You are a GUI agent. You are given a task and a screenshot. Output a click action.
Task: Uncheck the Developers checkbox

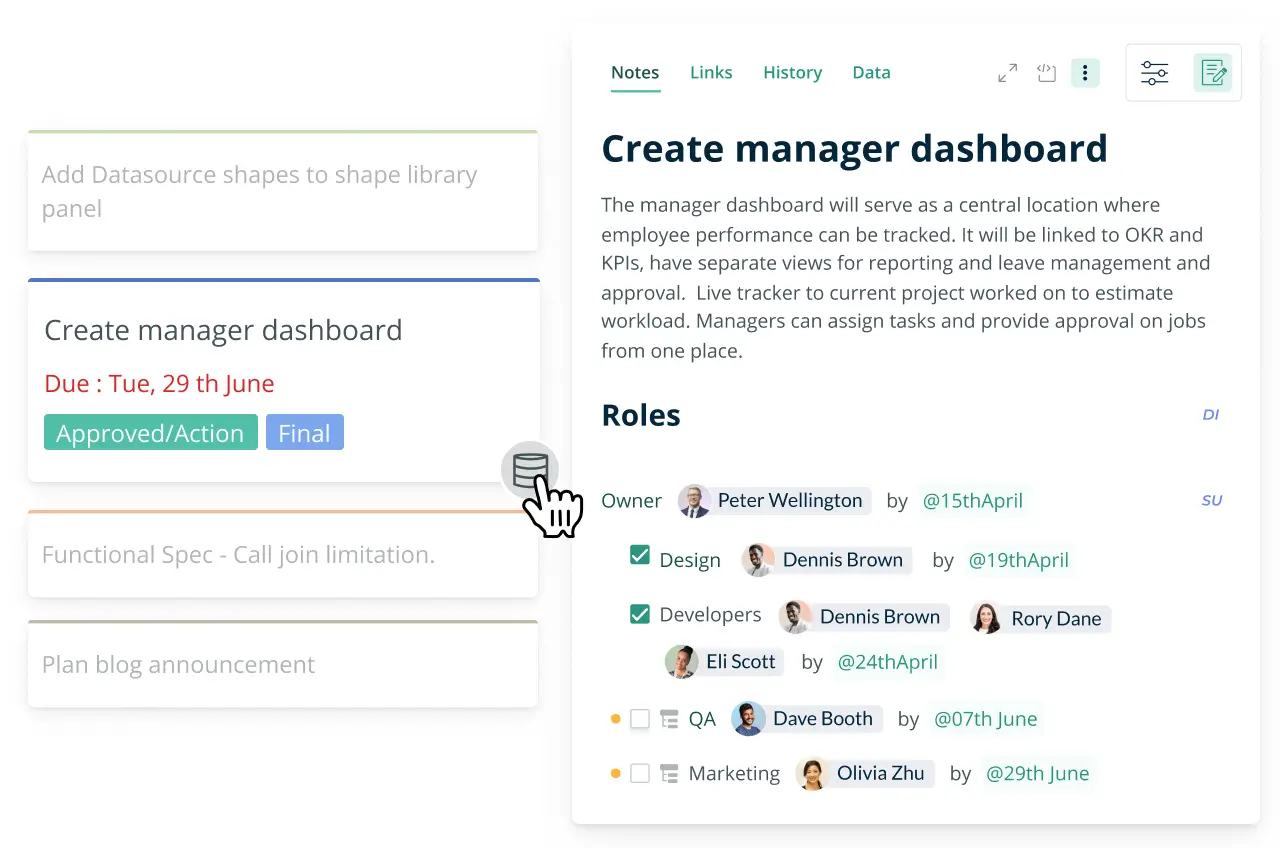click(x=640, y=614)
